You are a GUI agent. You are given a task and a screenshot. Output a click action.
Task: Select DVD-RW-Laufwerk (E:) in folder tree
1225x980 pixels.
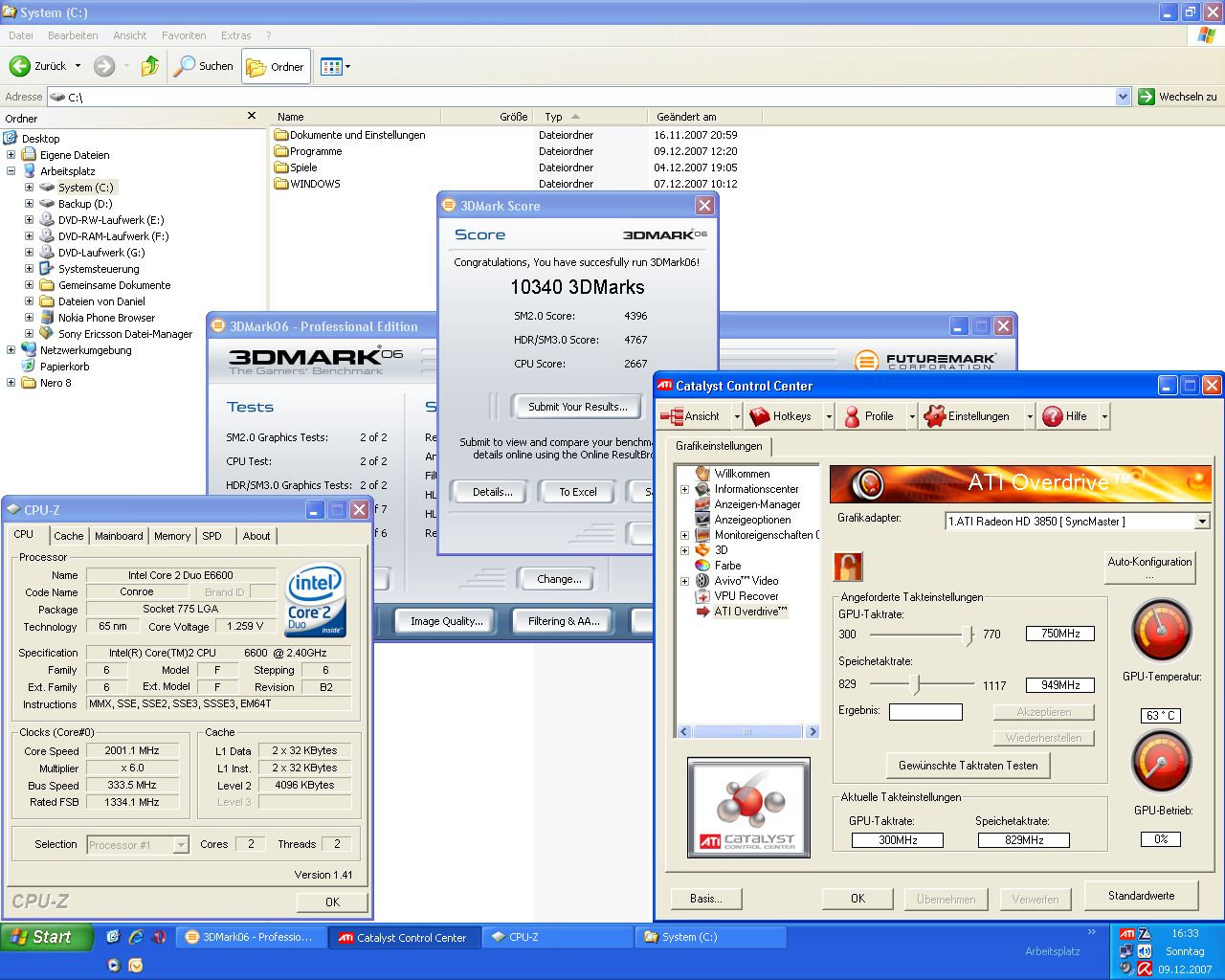coord(111,220)
